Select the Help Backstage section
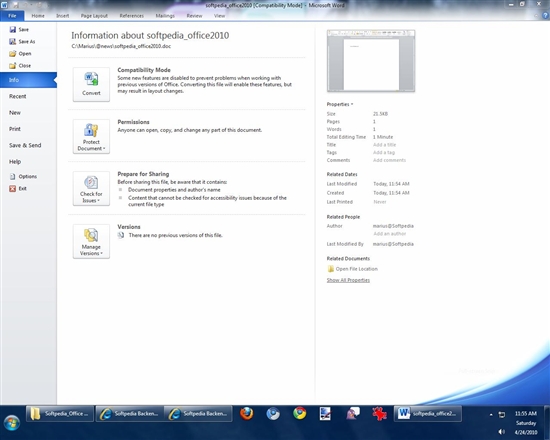Viewport: 550px width, 440px height. (28, 161)
